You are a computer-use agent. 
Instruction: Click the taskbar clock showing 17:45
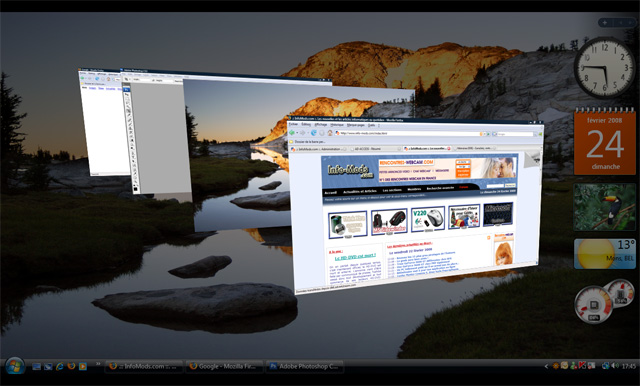tap(629, 366)
